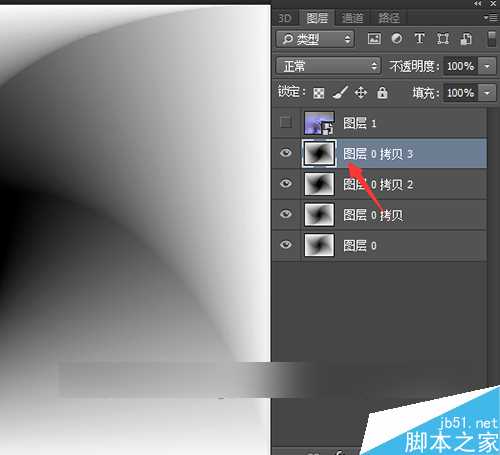Screen dimensions: 500x455
Task: Select the 图层 0 拷贝 layer thumbnail
Action: click(x=319, y=215)
